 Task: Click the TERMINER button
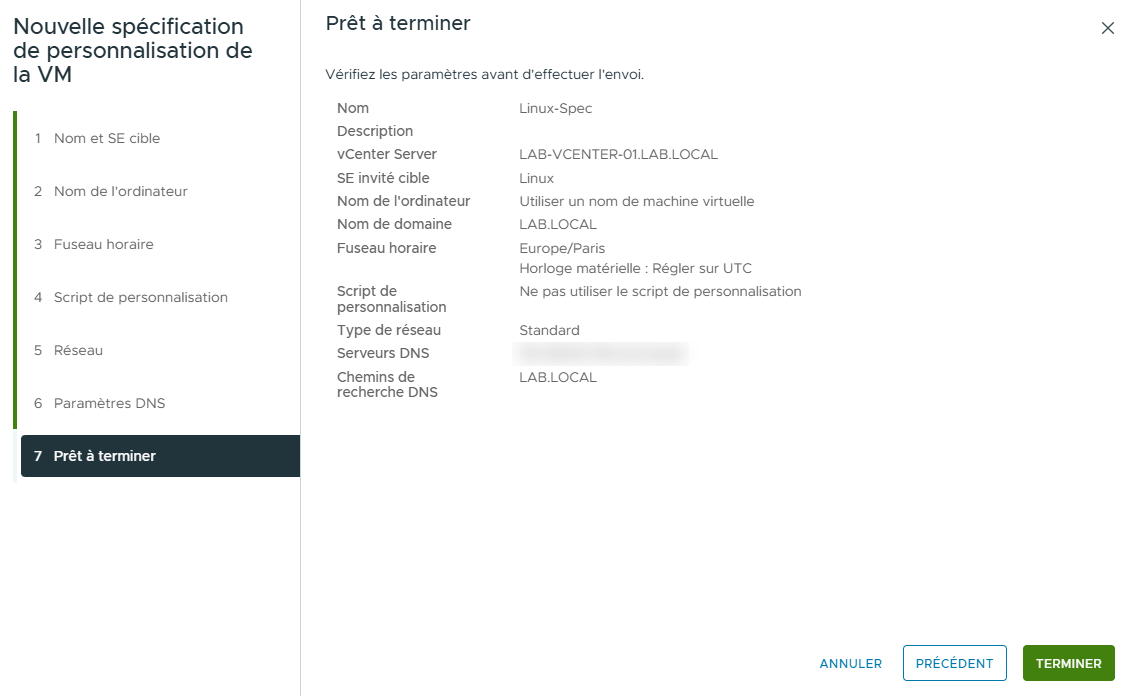[x=1068, y=663]
